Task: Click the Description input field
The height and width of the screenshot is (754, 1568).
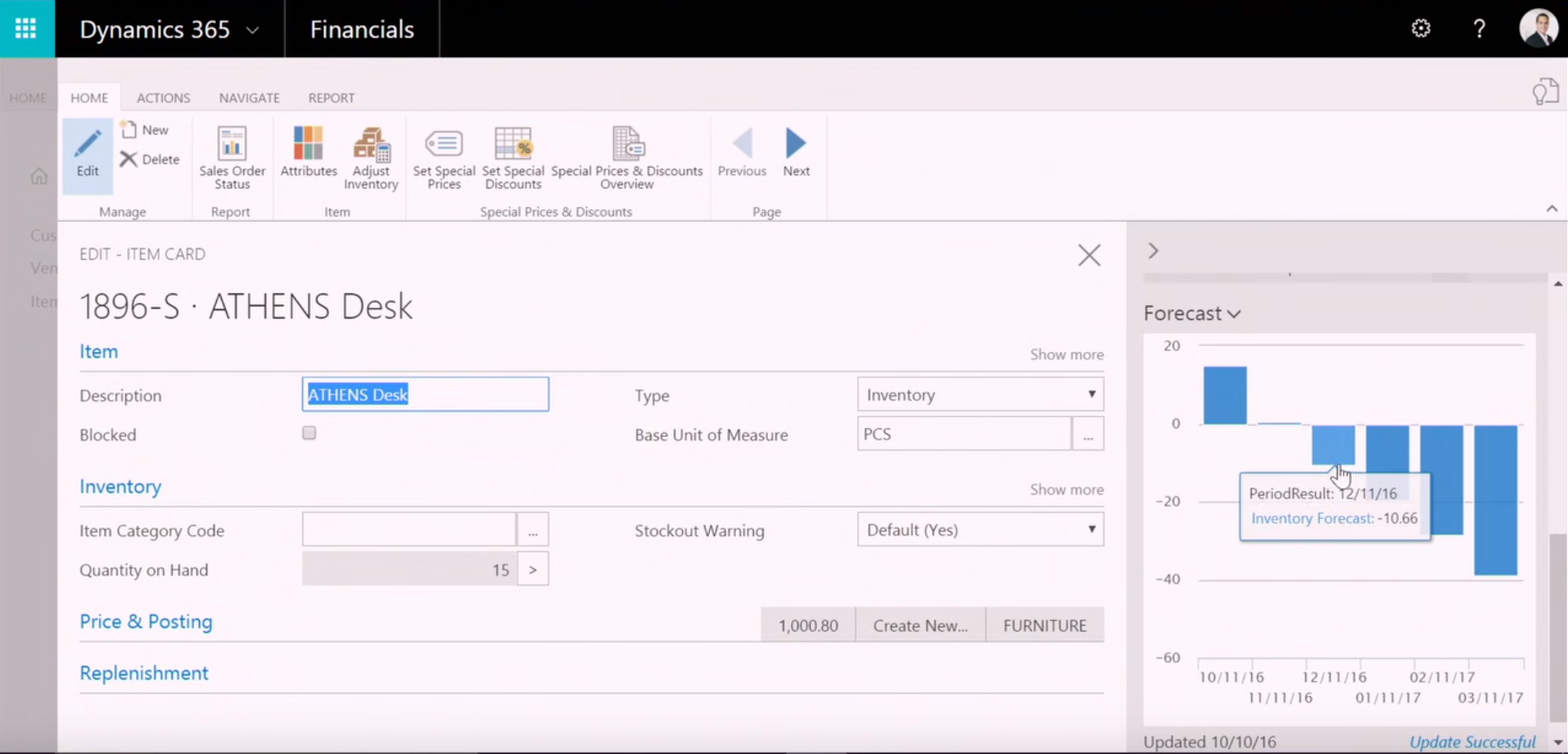Action: tap(425, 395)
